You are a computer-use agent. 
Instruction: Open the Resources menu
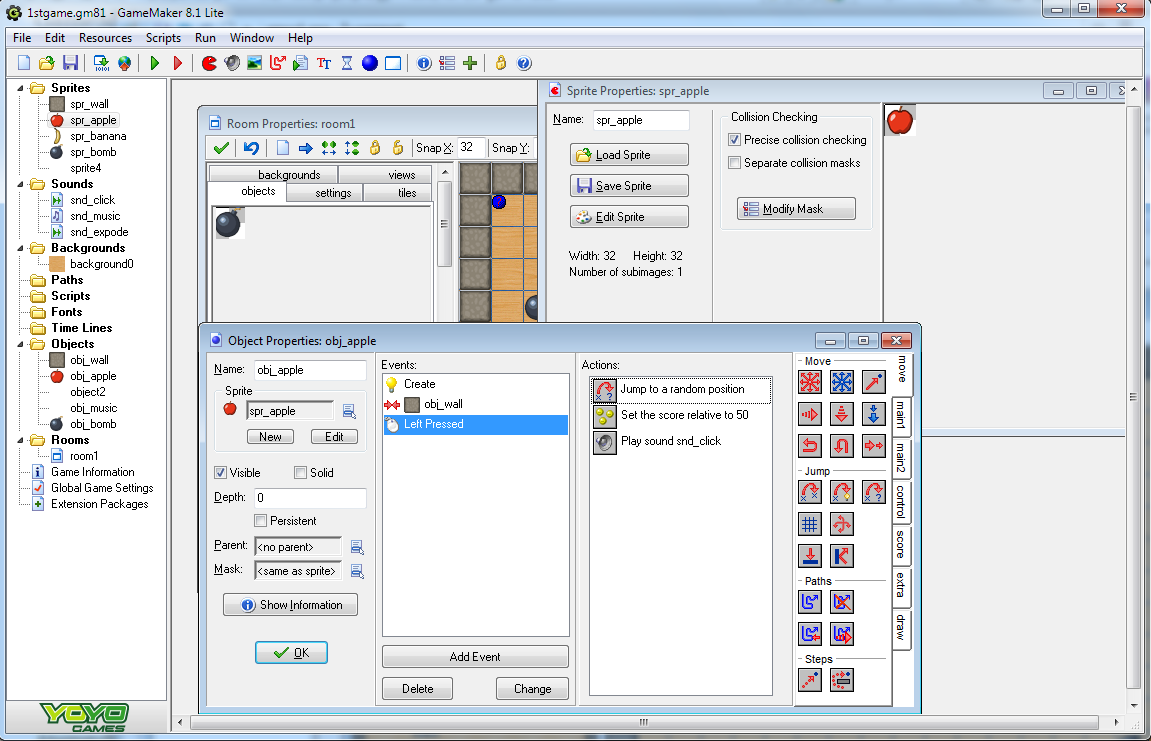click(105, 38)
